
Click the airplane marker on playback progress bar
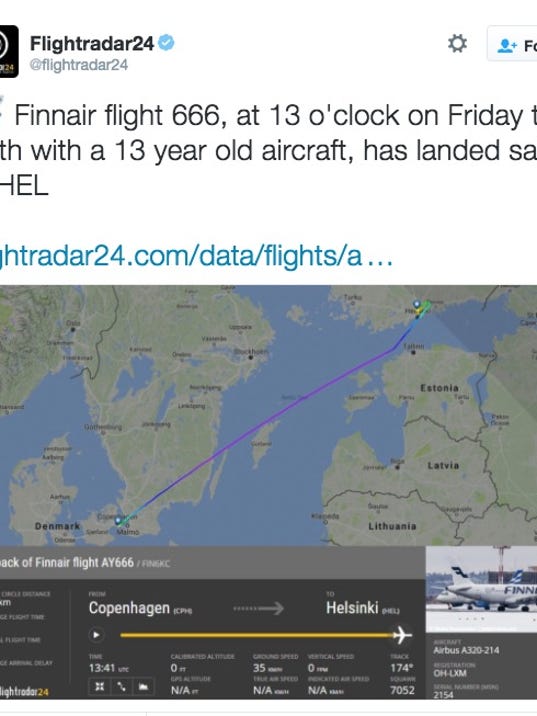402,635
